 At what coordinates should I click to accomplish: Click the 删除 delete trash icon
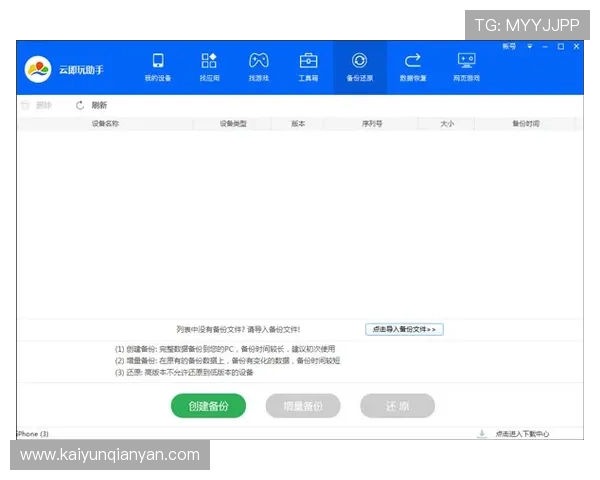click(25, 105)
